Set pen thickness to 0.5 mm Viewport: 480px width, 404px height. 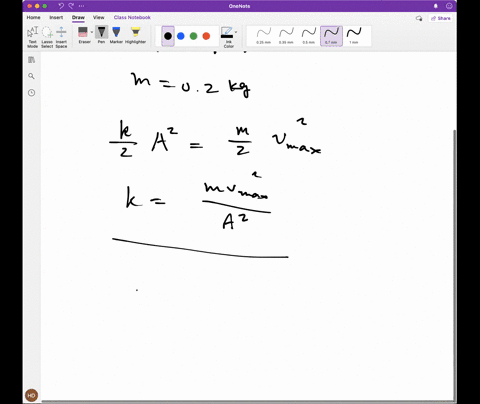[x=309, y=36]
